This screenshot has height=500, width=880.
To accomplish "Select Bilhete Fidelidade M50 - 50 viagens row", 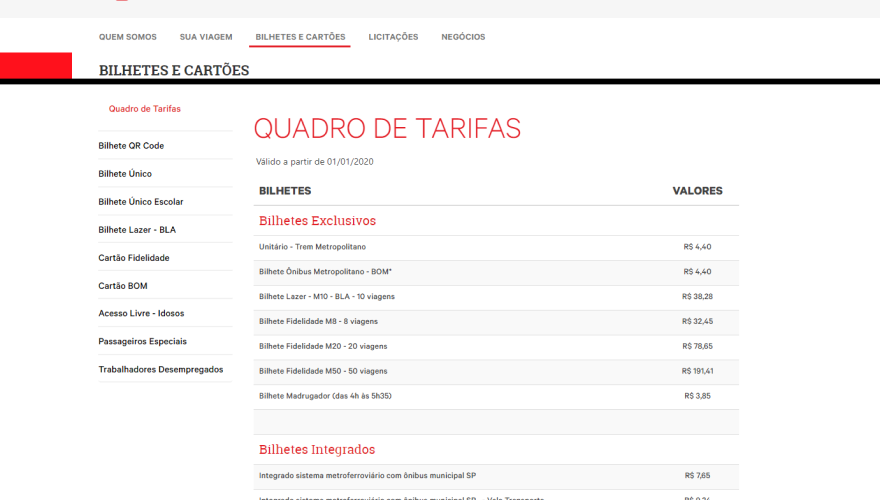I will tap(496, 371).
